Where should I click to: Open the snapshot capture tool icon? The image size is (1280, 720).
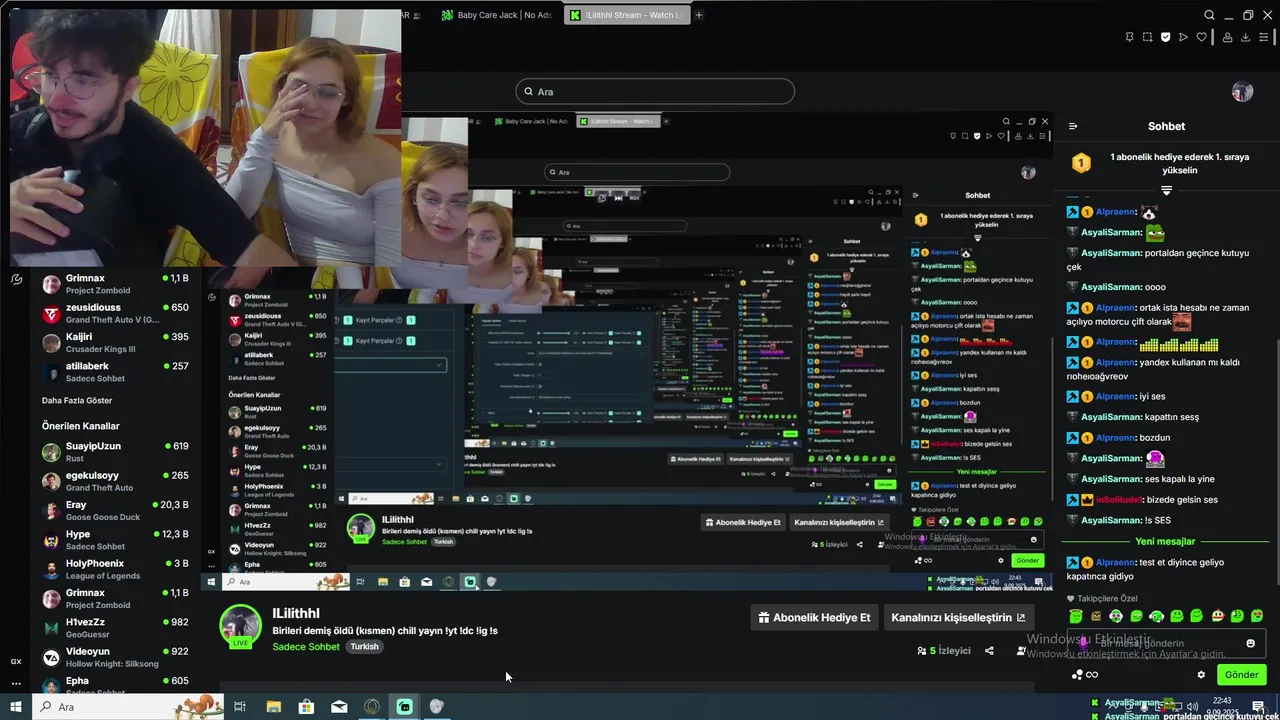click(x=1147, y=37)
